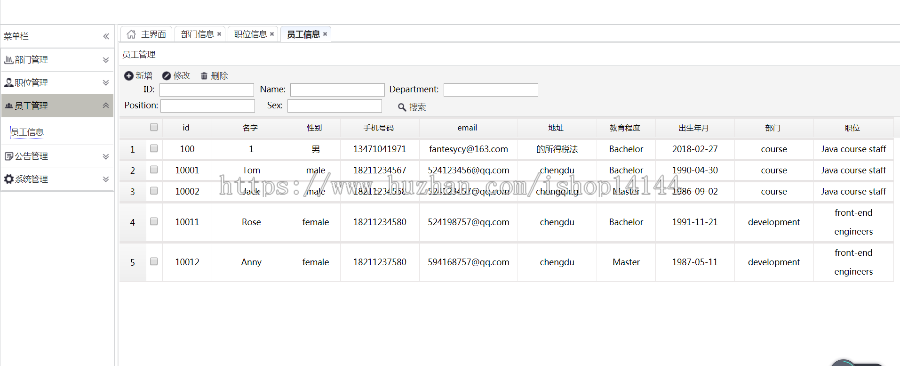Click the id 10012 cell

(187, 262)
